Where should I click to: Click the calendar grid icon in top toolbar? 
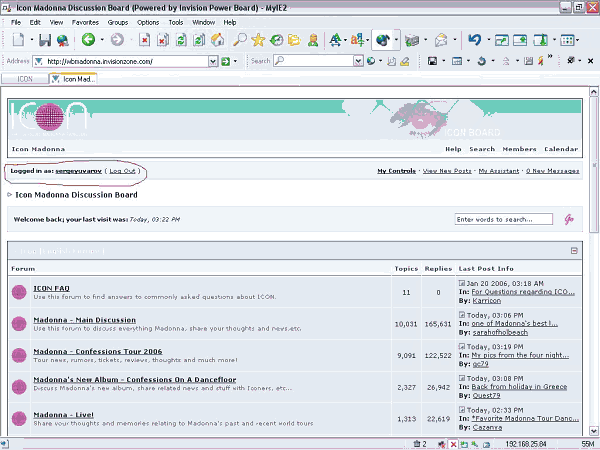click(x=567, y=40)
